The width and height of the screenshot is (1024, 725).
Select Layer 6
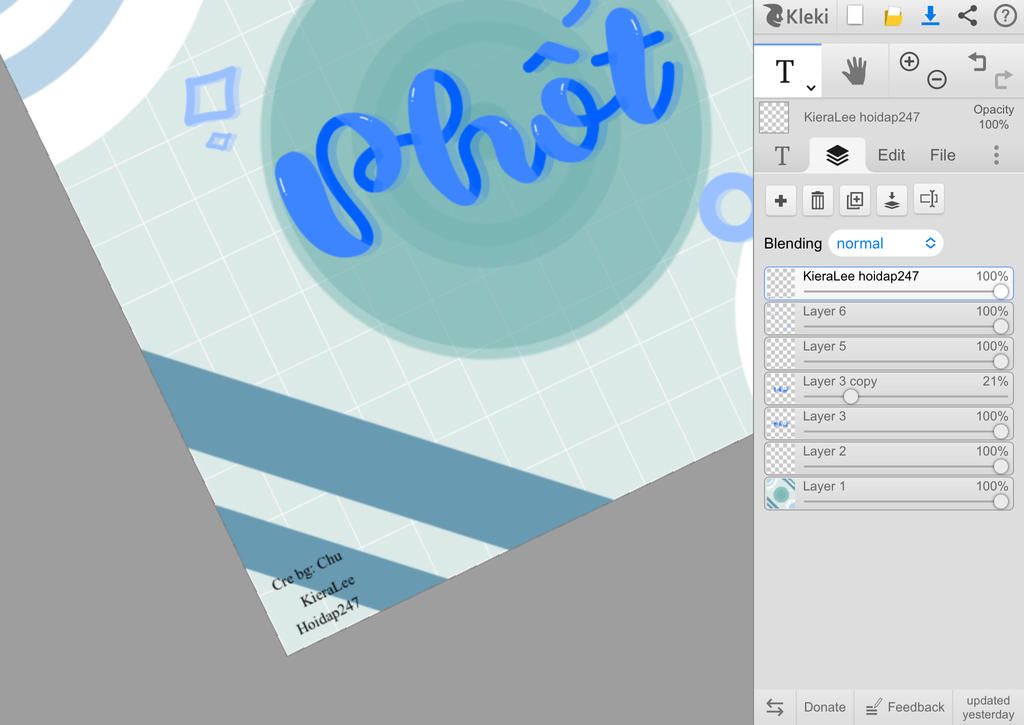tap(888, 318)
